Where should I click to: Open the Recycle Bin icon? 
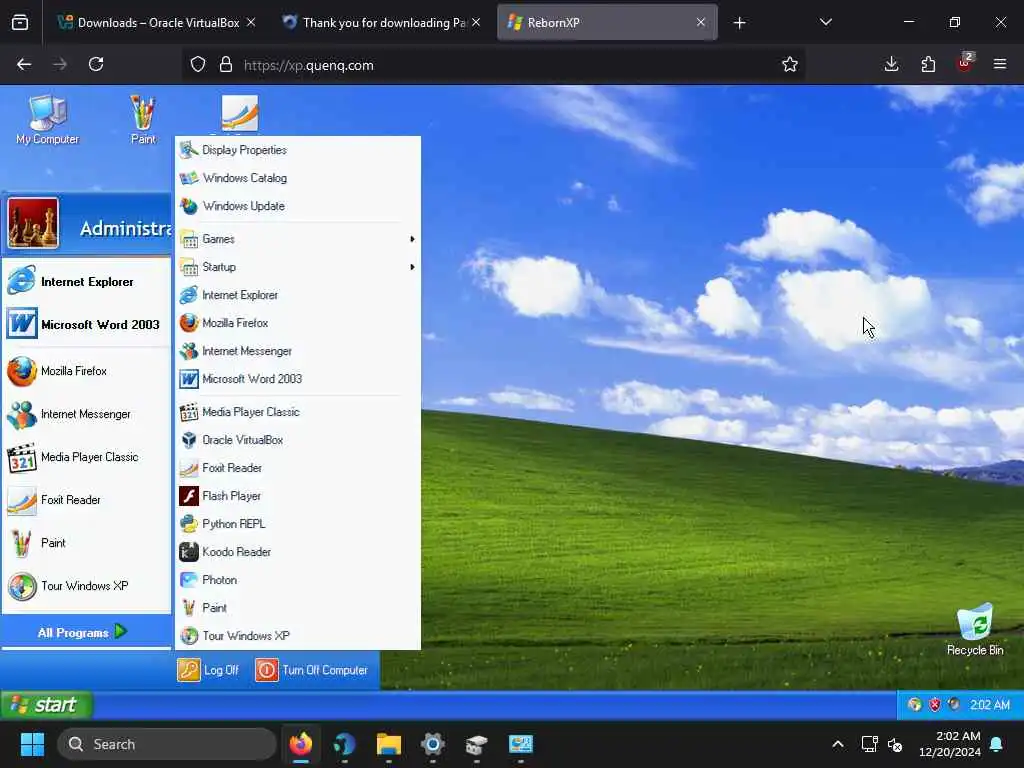pos(974,629)
